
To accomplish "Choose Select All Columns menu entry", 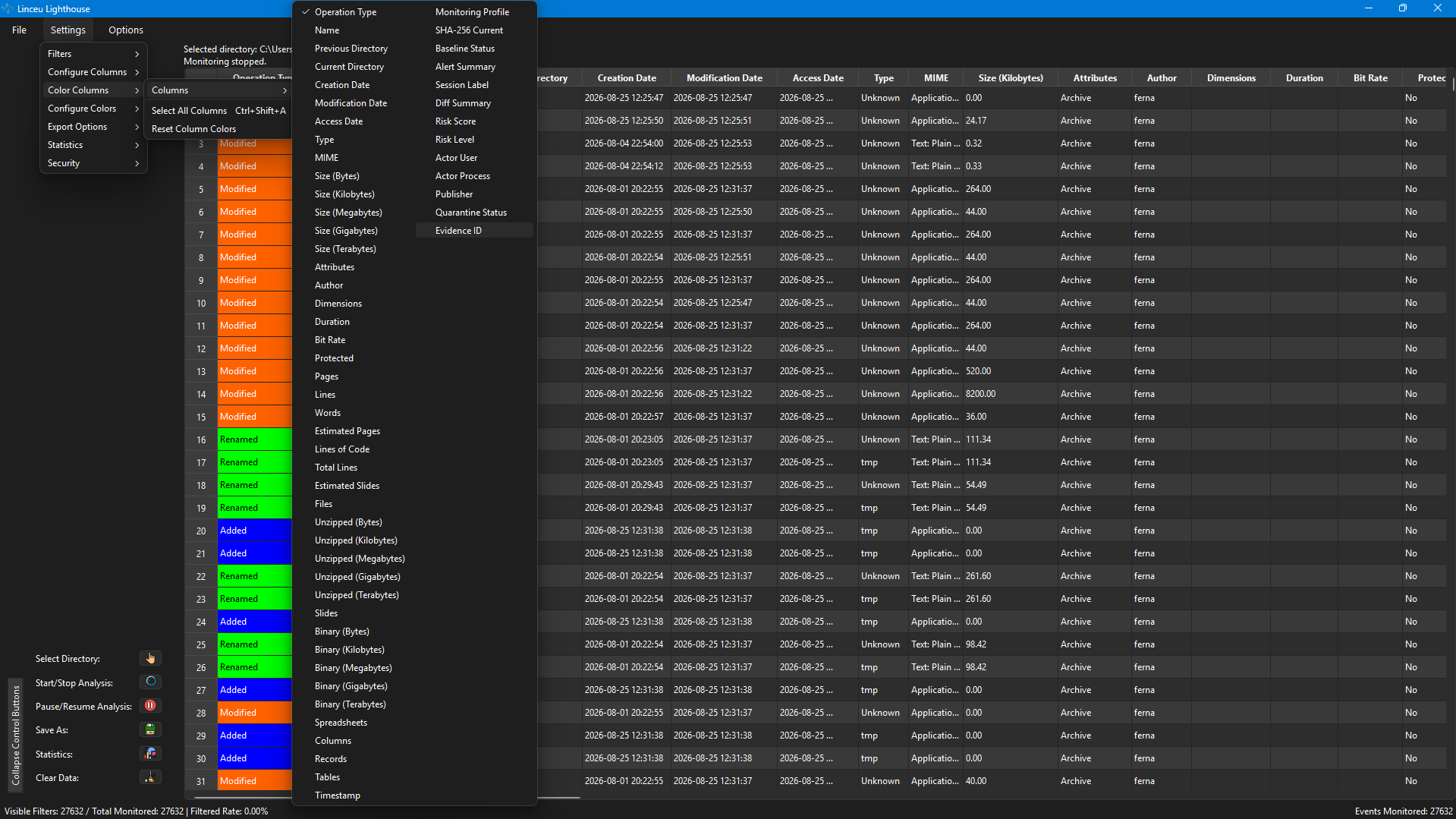I will tap(219, 111).
